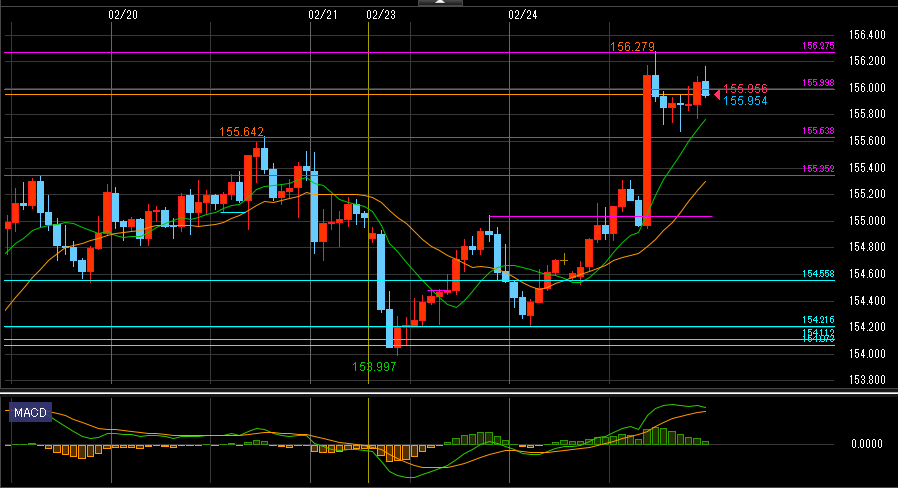This screenshot has height=488, width=898.
Task: Click the 155.642 orange peak label
Action: click(x=242, y=131)
